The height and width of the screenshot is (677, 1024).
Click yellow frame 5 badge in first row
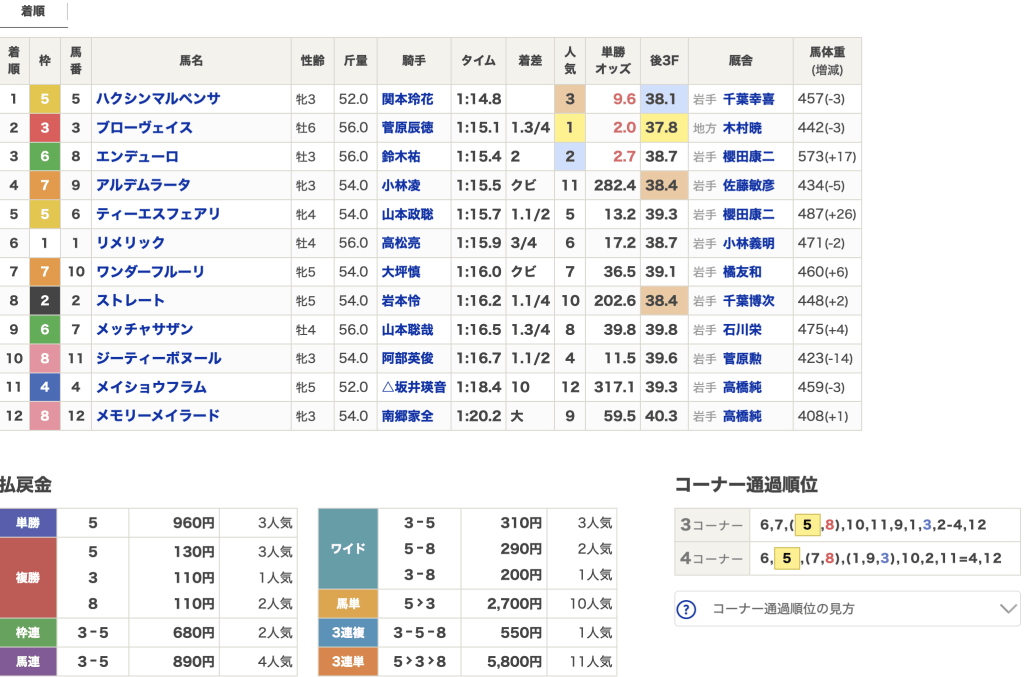[x=44, y=99]
